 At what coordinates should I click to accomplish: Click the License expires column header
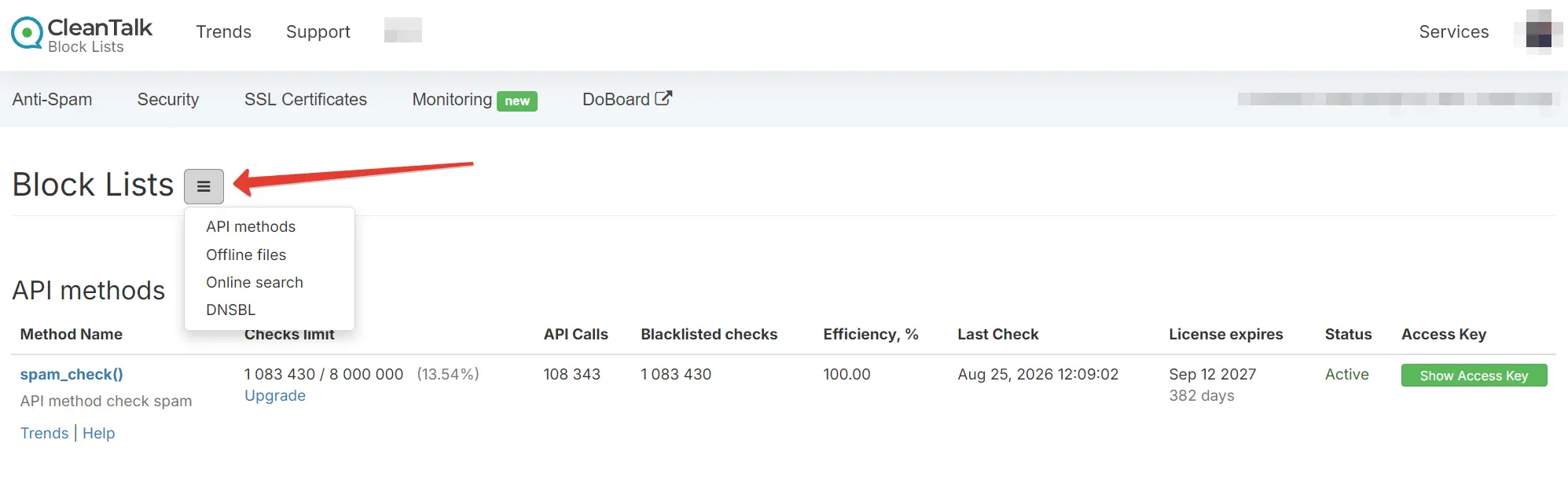click(x=1225, y=334)
